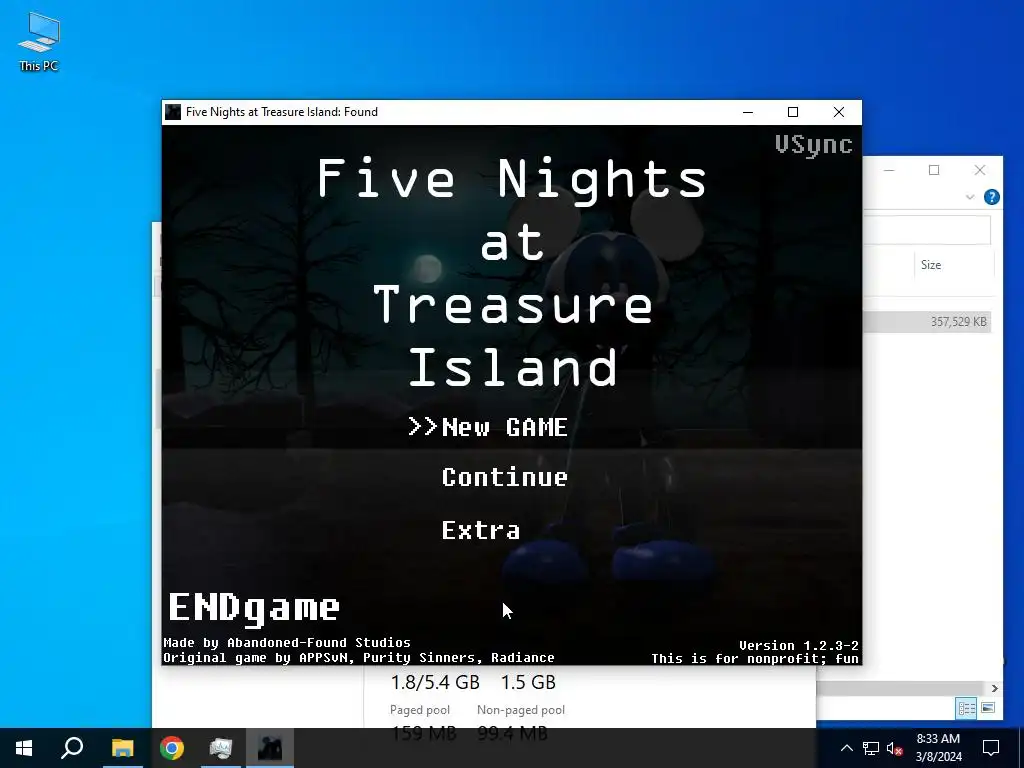Click the game window title bar icon
The height and width of the screenshot is (768, 1024).
(x=172, y=112)
